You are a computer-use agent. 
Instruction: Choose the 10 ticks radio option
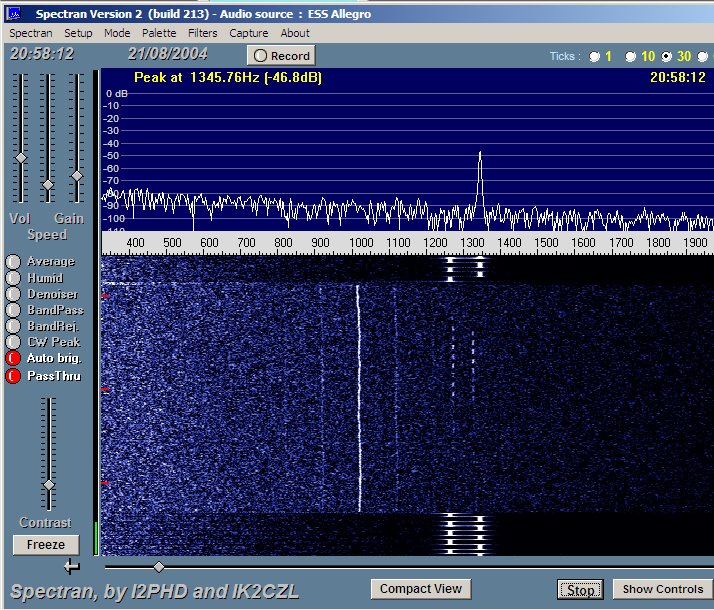(632, 56)
